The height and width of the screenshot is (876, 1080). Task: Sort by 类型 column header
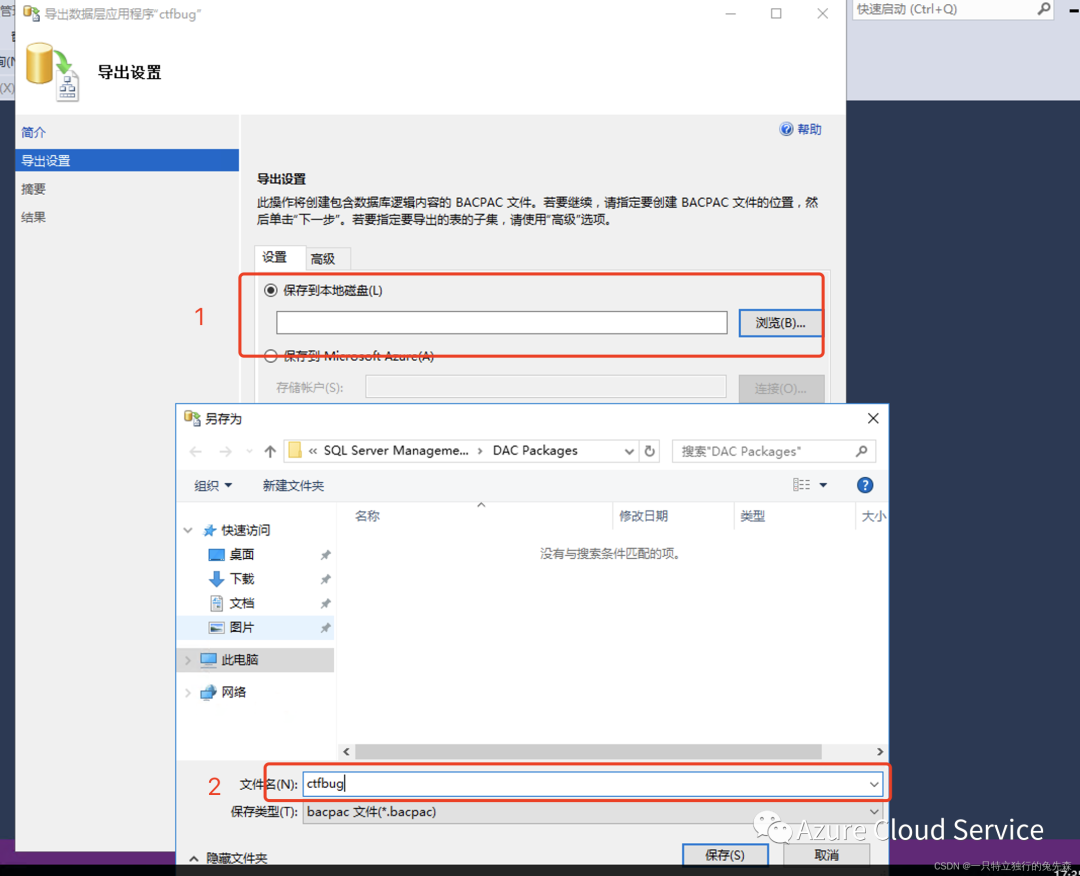pos(753,516)
